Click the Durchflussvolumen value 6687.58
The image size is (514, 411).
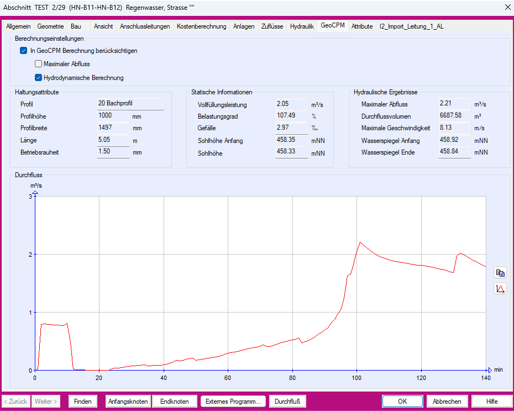tap(454, 116)
